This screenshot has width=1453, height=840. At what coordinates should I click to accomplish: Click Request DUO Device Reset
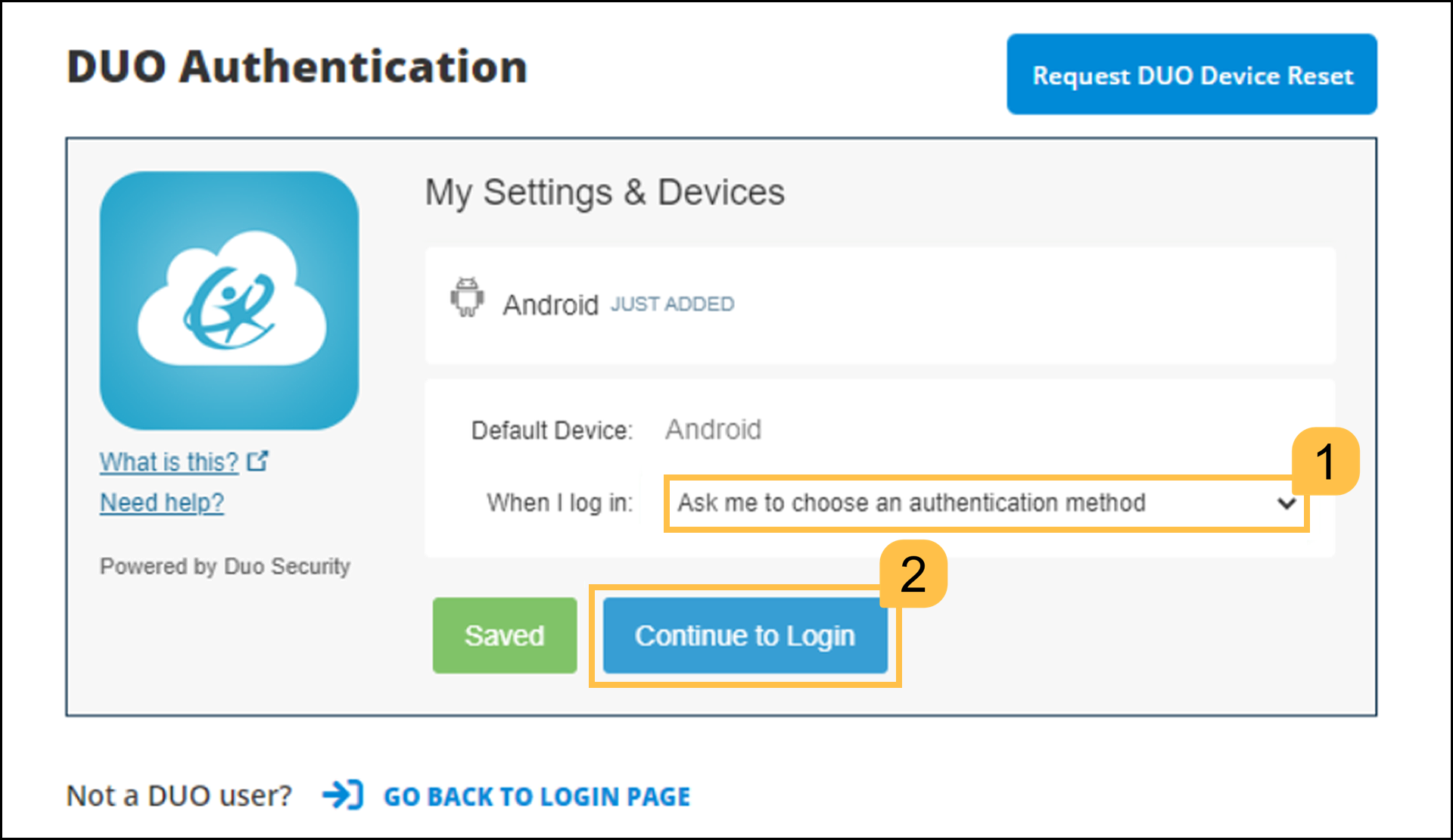click(x=1191, y=73)
